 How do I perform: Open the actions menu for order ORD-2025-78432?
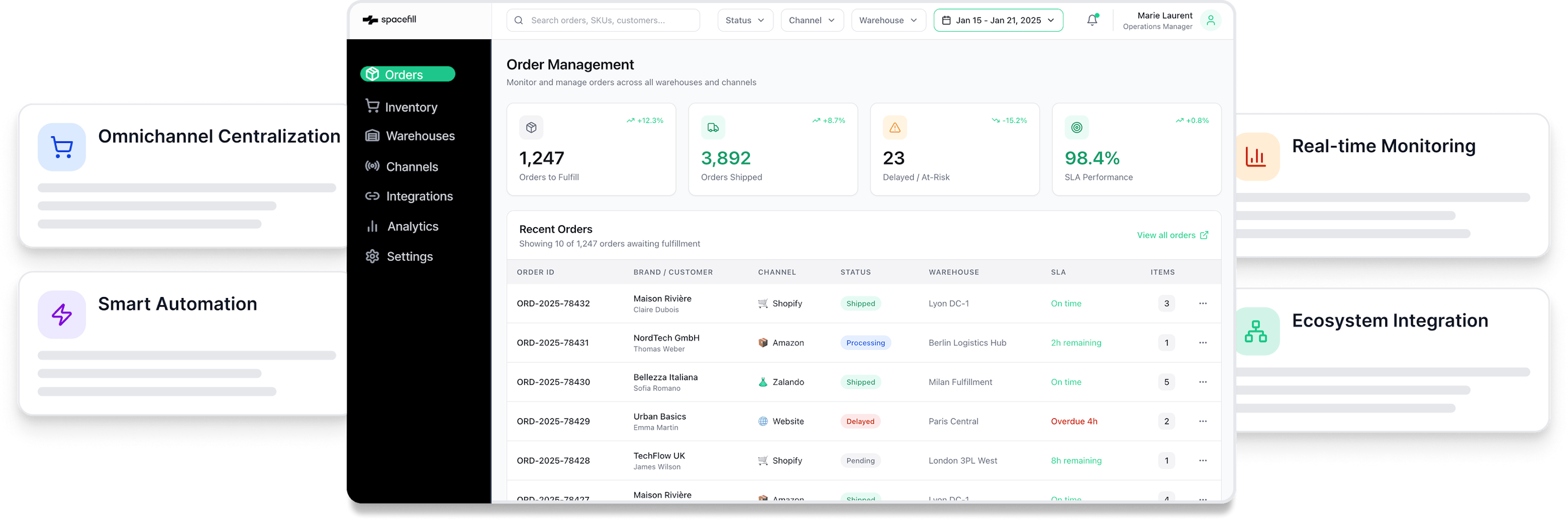pyautogui.click(x=1202, y=303)
